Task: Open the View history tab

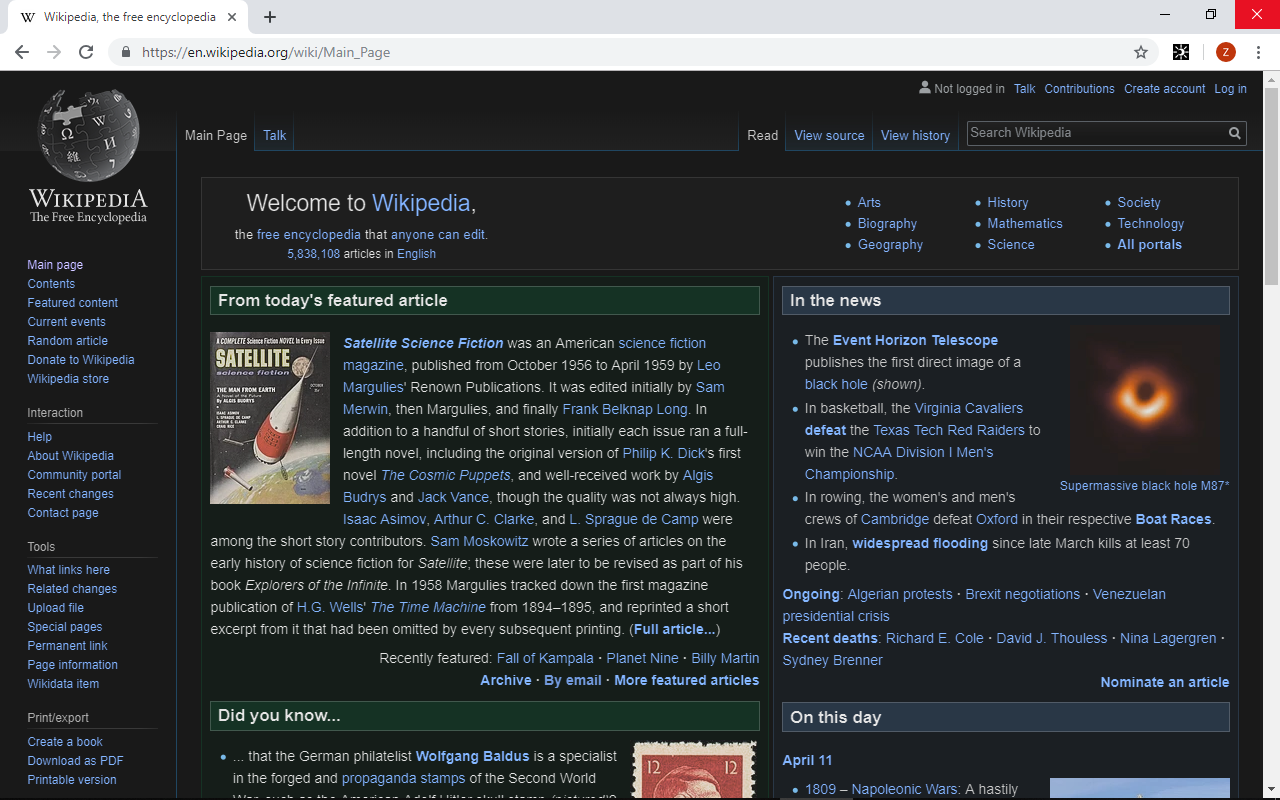Action: [x=915, y=135]
